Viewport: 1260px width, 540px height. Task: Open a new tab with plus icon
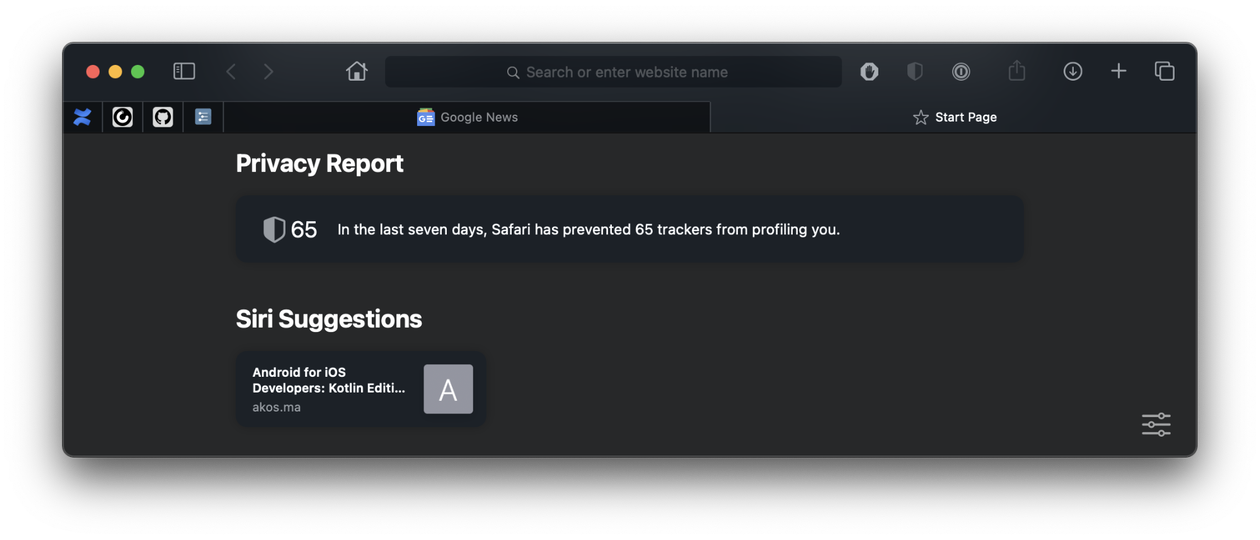(1118, 71)
